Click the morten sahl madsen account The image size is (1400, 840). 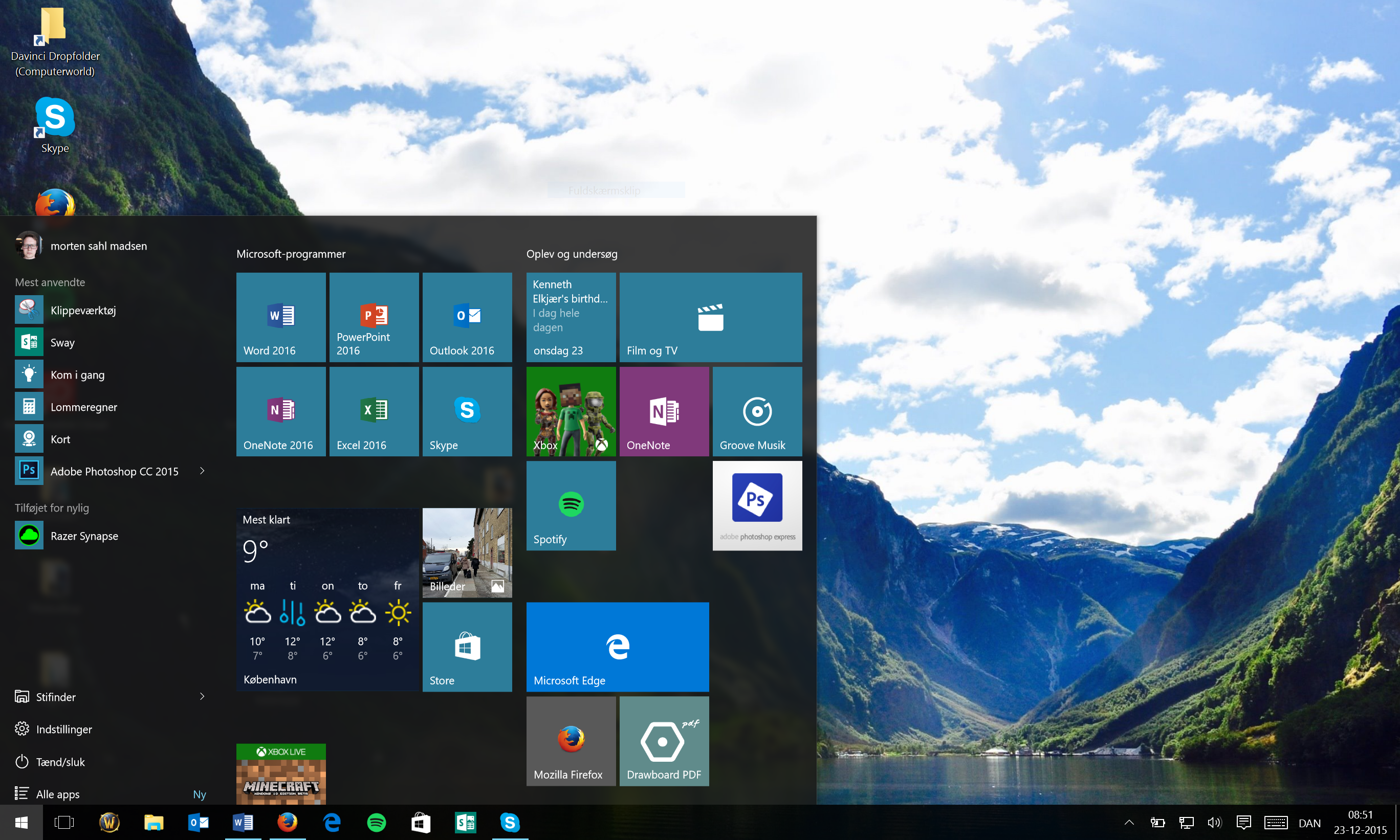click(98, 246)
